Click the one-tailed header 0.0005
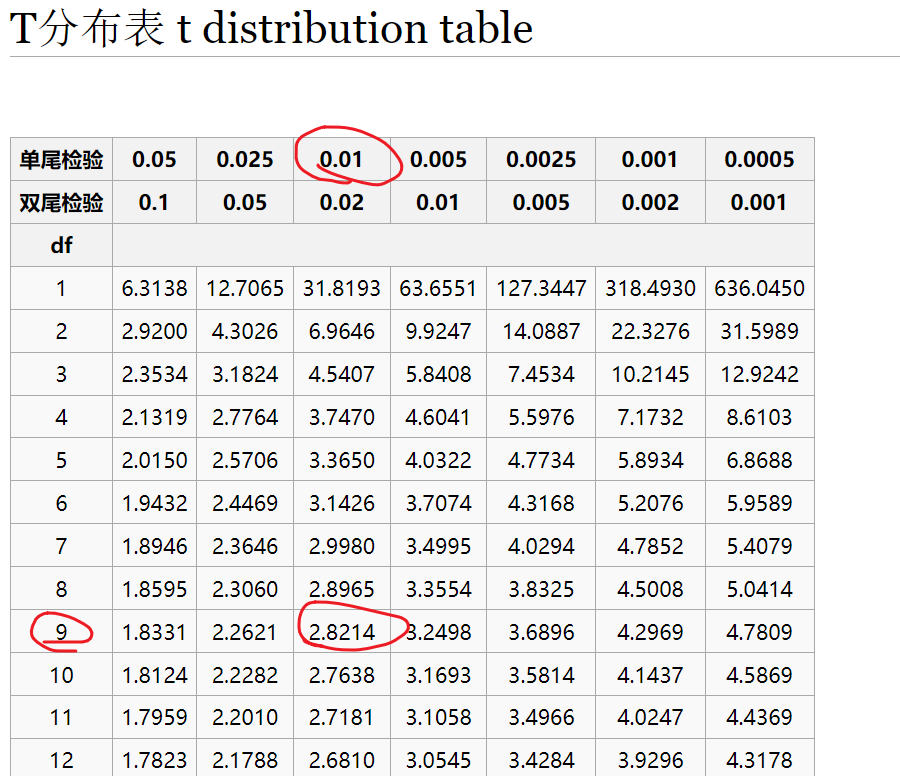 click(x=759, y=160)
